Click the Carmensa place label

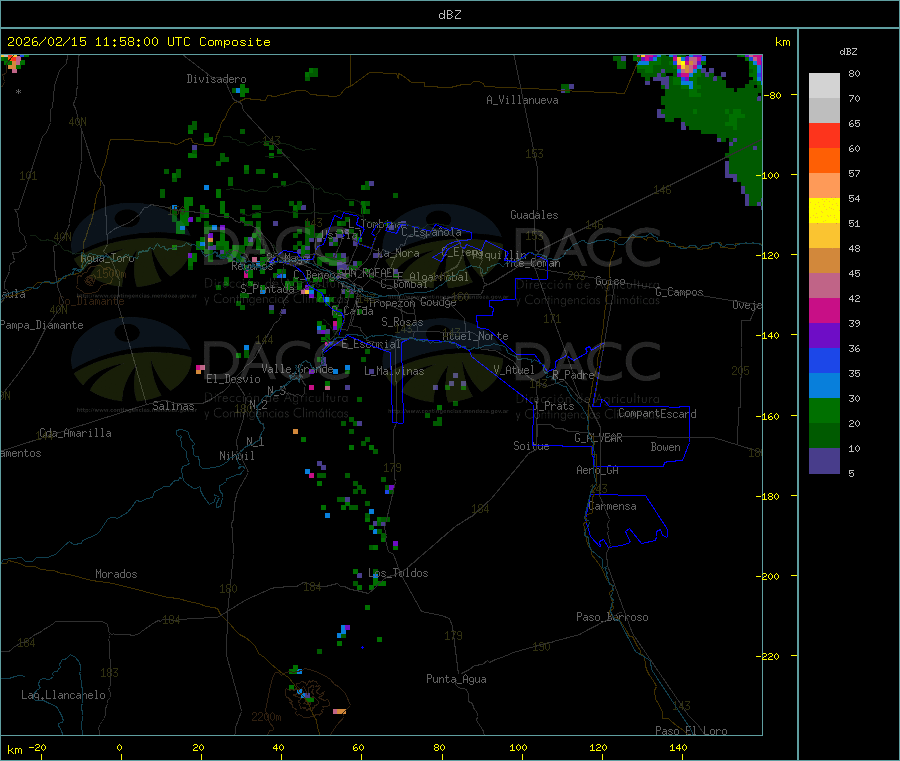[612, 506]
